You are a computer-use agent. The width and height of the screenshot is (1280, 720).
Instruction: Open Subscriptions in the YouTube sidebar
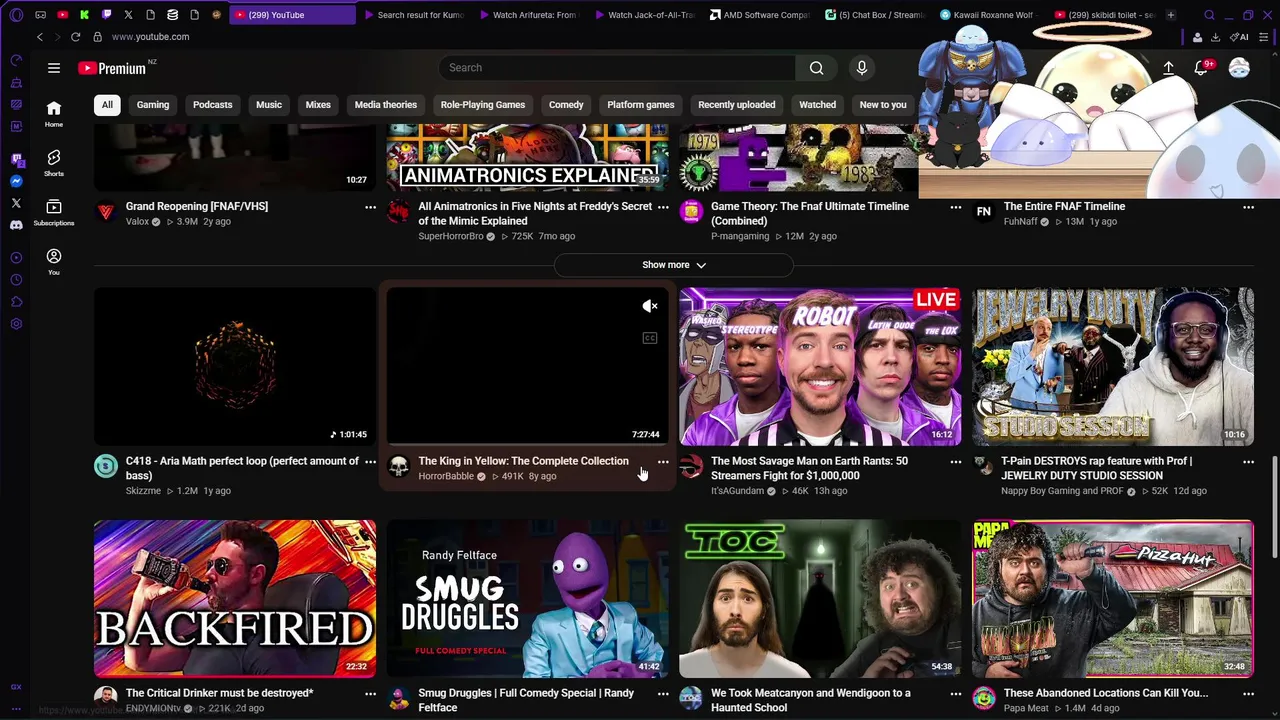coord(54,212)
